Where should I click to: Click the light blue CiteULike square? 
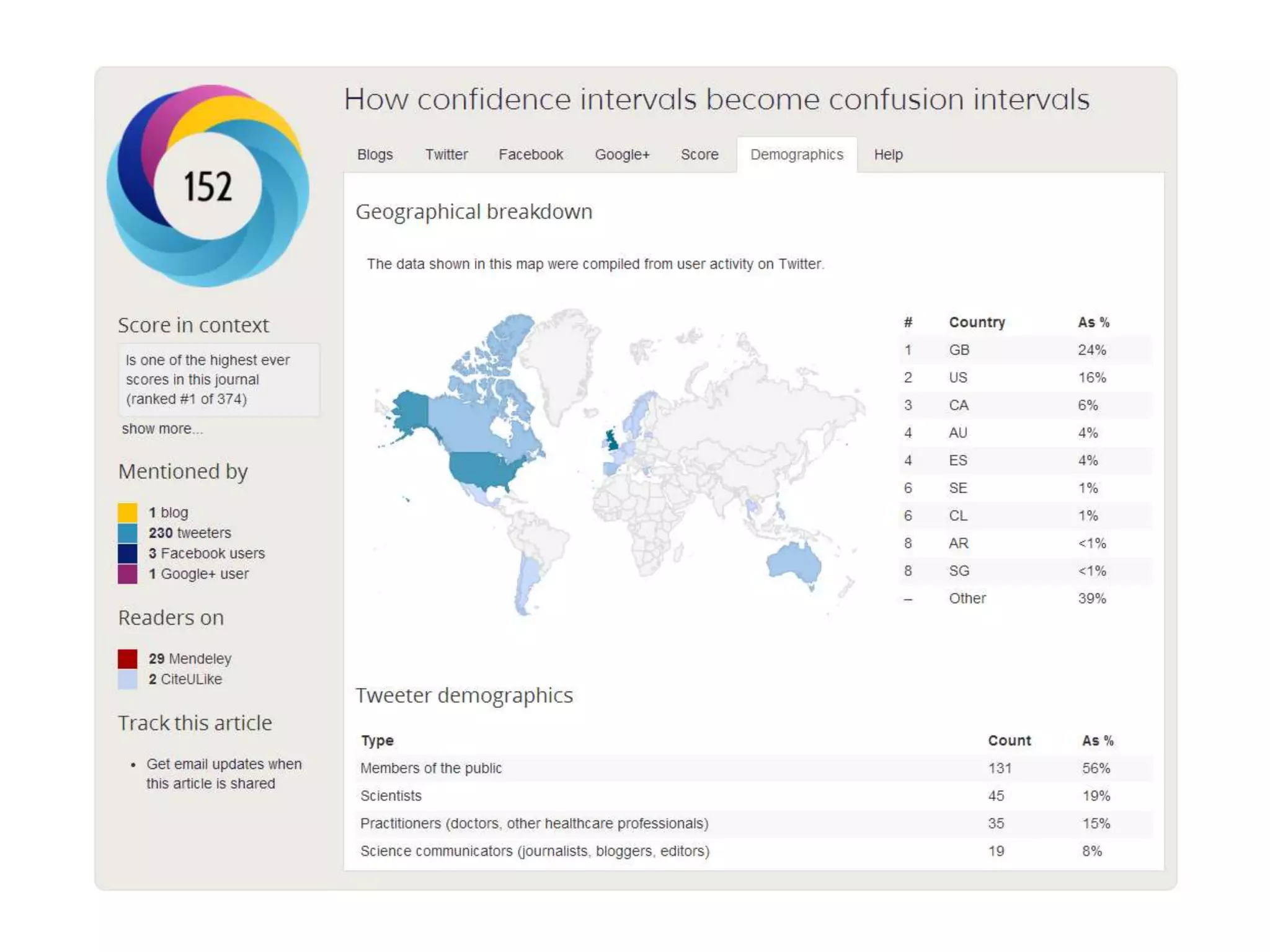[x=127, y=679]
